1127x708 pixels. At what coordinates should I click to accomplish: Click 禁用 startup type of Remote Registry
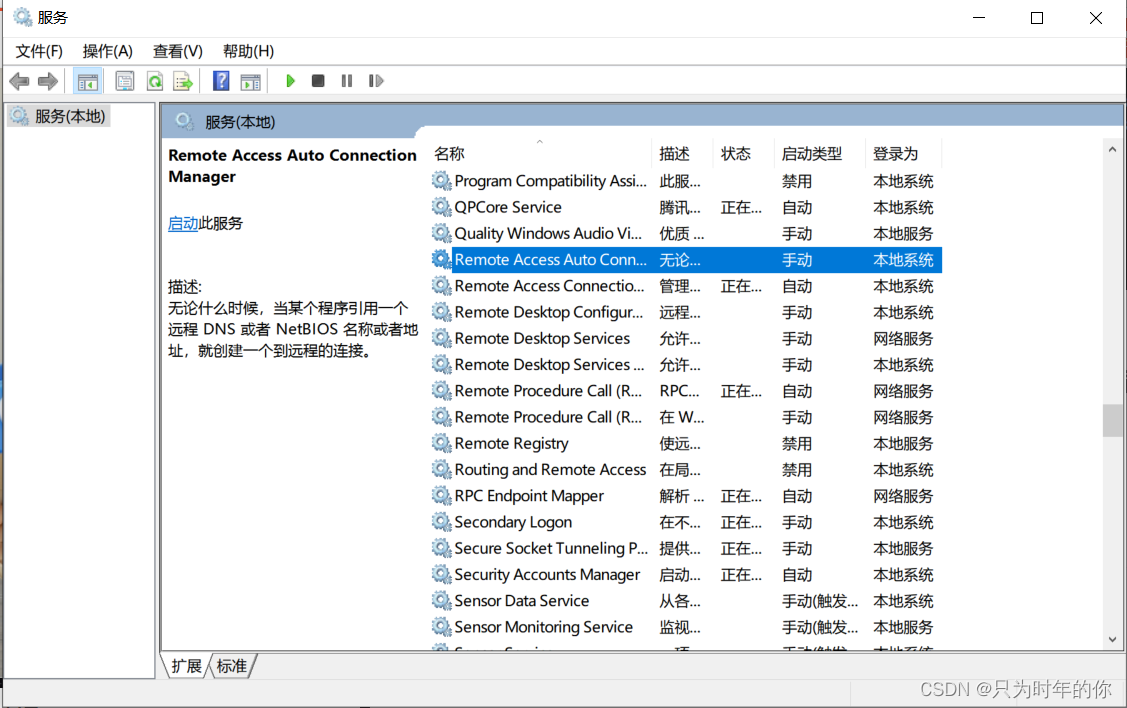click(796, 443)
